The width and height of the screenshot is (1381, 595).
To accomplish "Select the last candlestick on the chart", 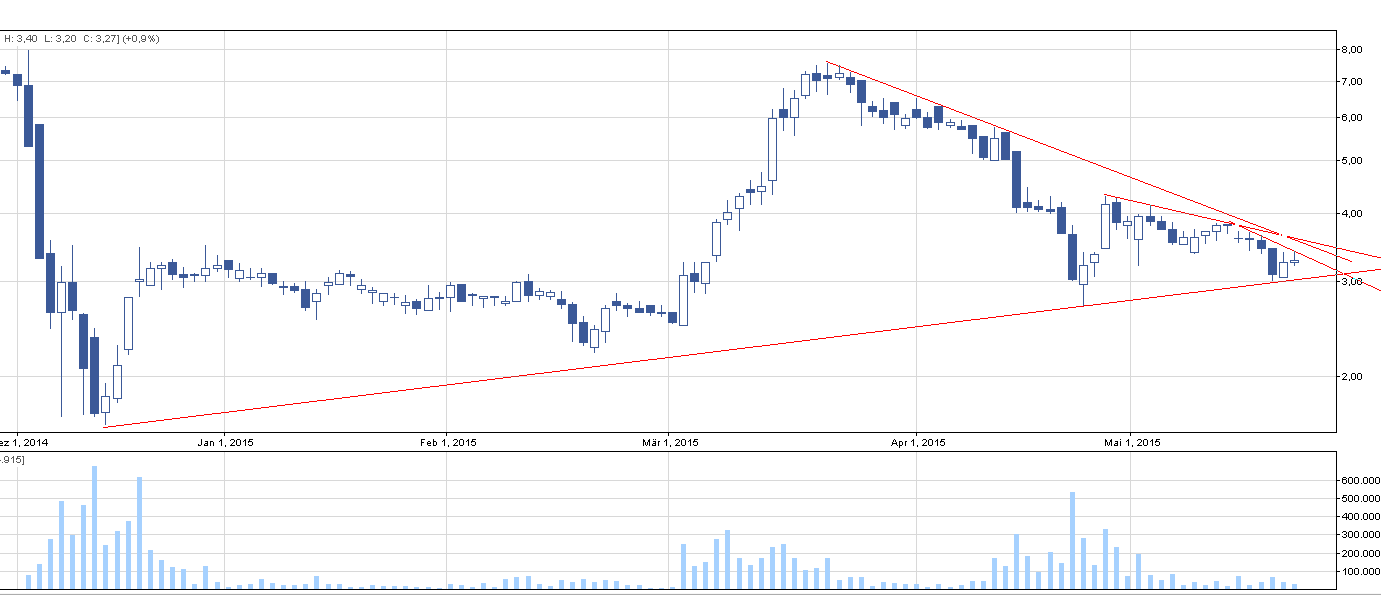I will pyautogui.click(x=1294, y=261).
